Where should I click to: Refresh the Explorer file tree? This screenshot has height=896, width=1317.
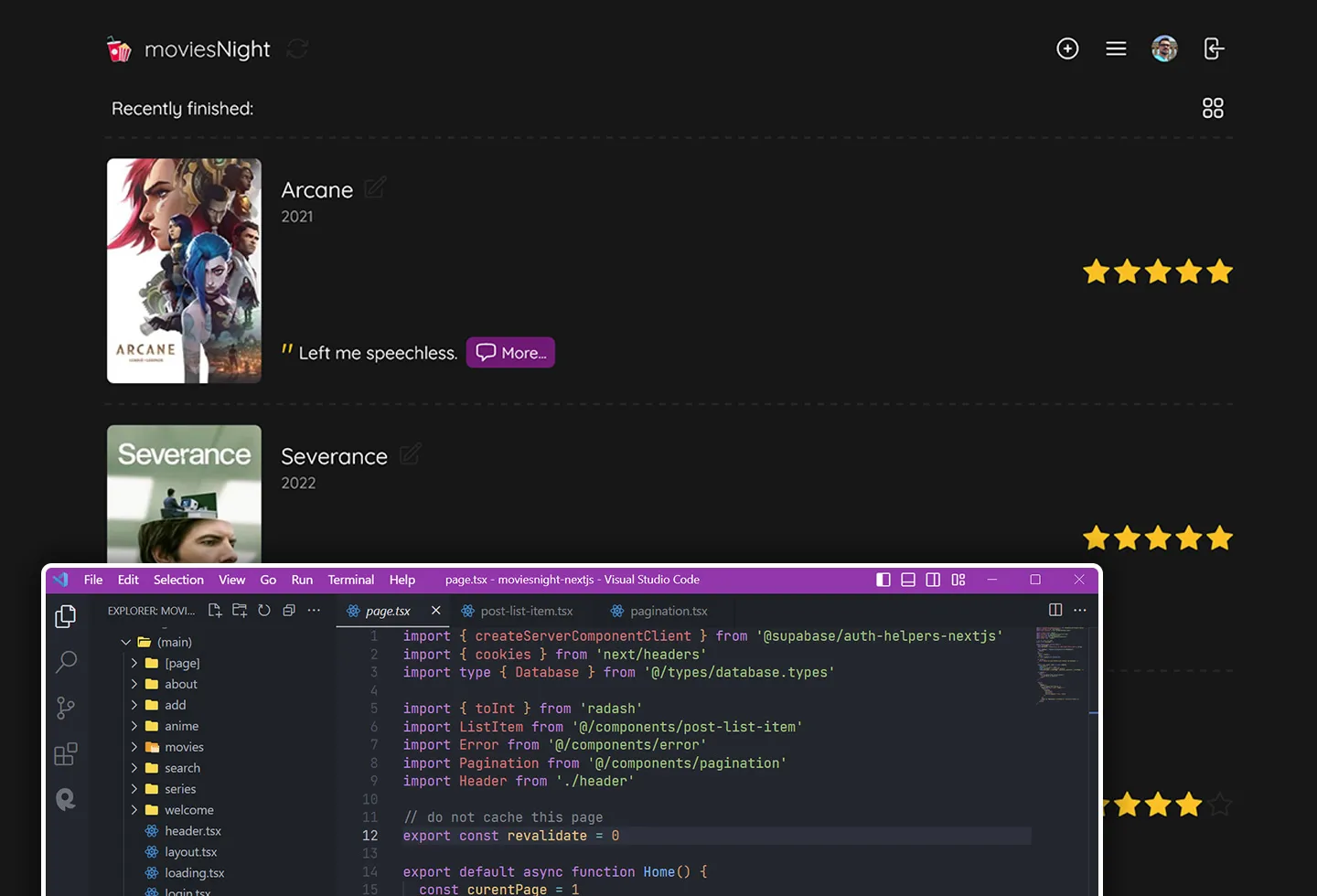click(x=264, y=610)
